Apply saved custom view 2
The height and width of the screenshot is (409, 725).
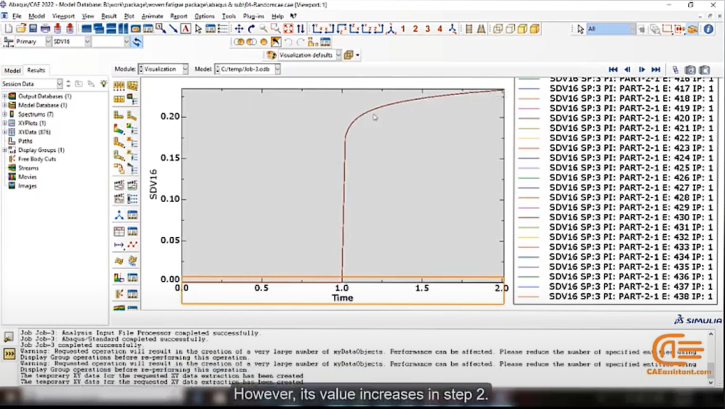415,29
